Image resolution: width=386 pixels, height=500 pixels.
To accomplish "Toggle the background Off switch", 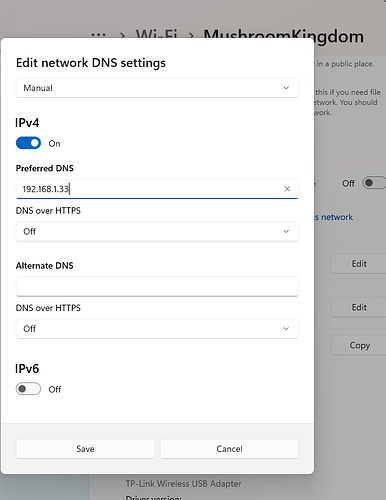I will (x=374, y=183).
